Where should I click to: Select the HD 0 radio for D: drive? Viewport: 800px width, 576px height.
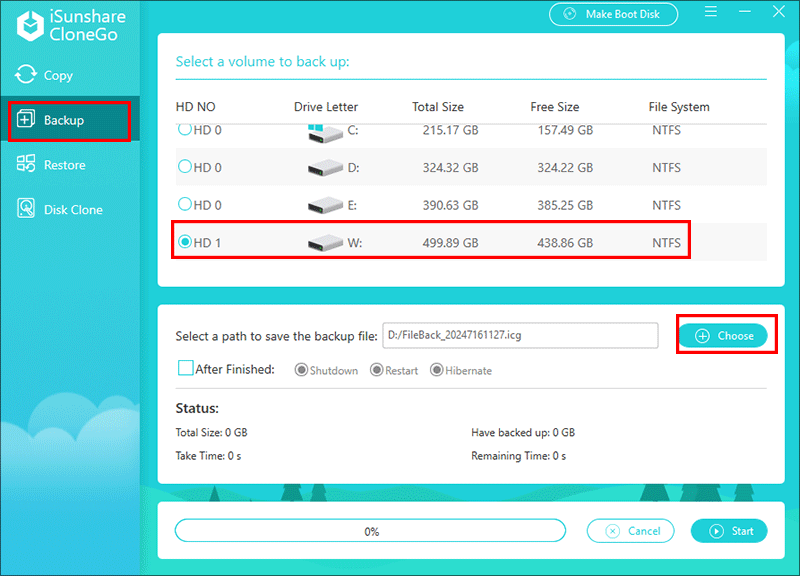[185, 167]
